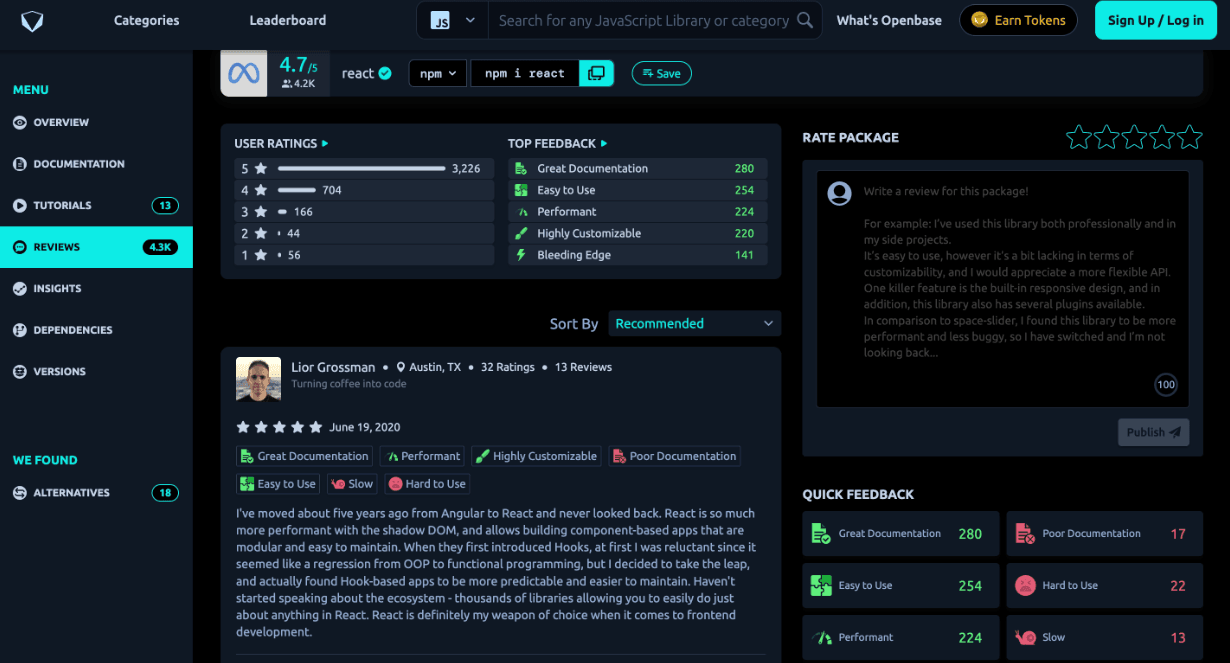Click the Meta package logo
The height and width of the screenshot is (663, 1230).
(x=244, y=73)
